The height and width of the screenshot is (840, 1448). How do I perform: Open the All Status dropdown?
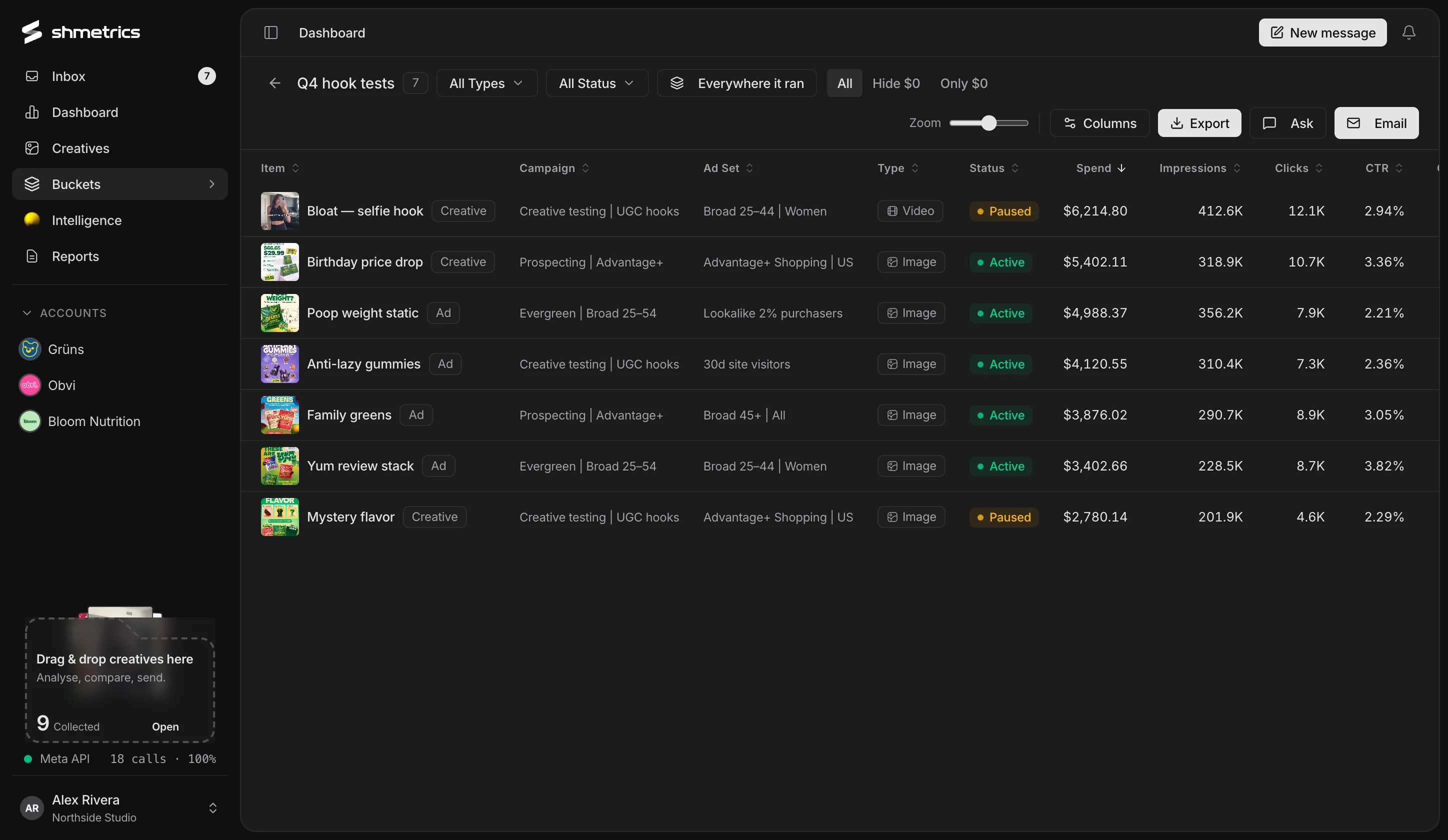pyautogui.click(x=597, y=83)
